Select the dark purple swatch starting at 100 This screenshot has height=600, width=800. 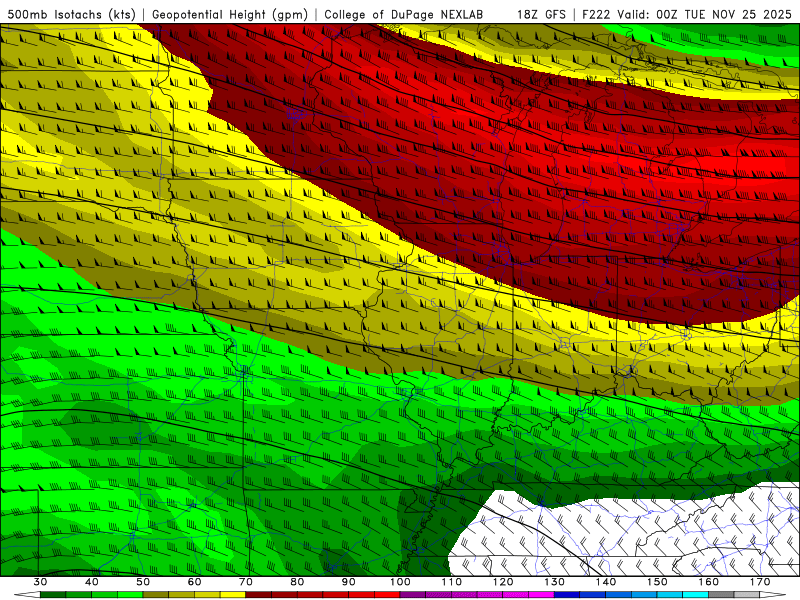[413, 595]
